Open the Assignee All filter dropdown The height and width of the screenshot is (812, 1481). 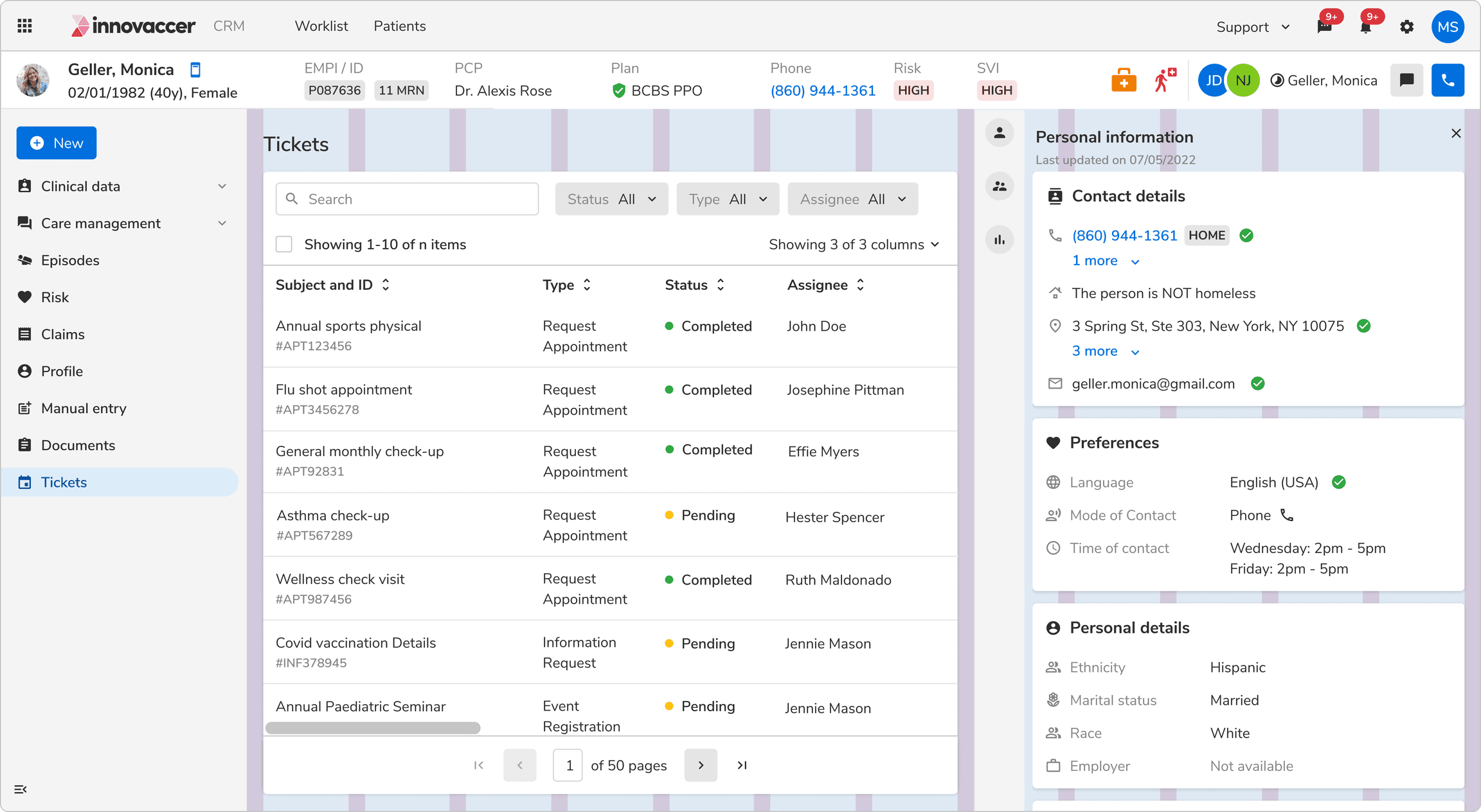pyautogui.click(x=852, y=199)
